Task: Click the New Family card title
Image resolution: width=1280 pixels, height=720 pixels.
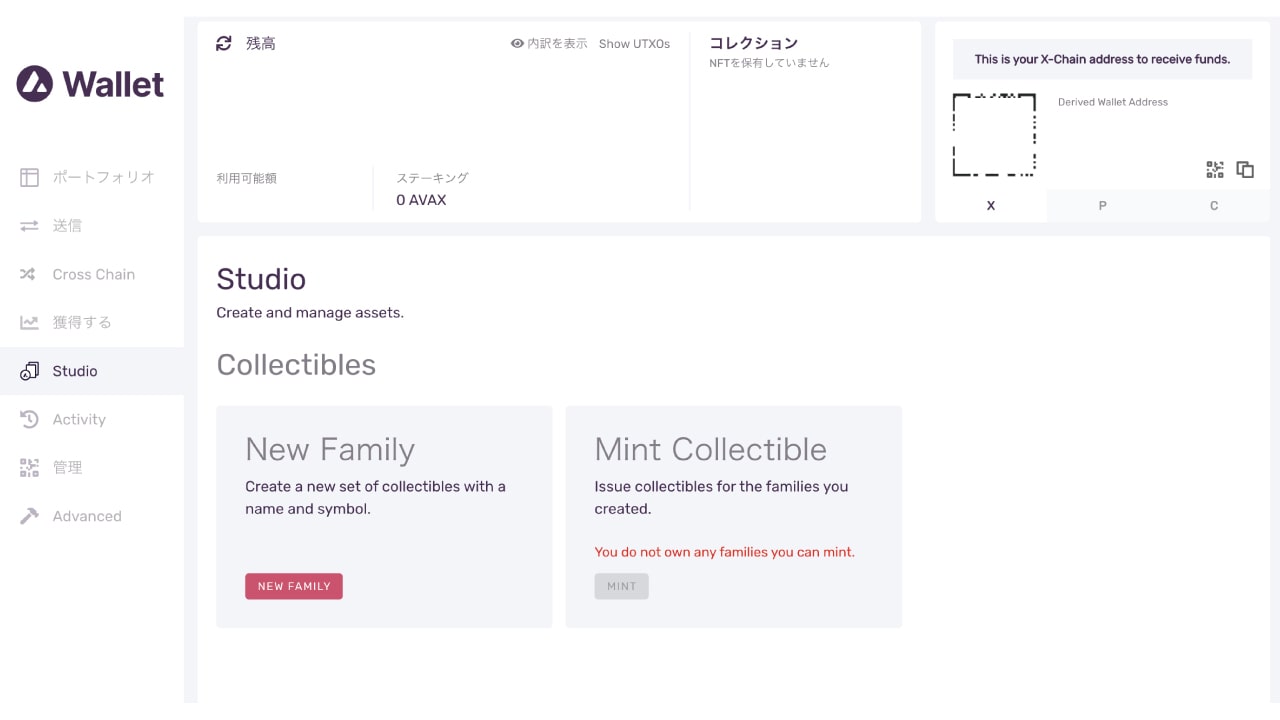Action: [330, 449]
